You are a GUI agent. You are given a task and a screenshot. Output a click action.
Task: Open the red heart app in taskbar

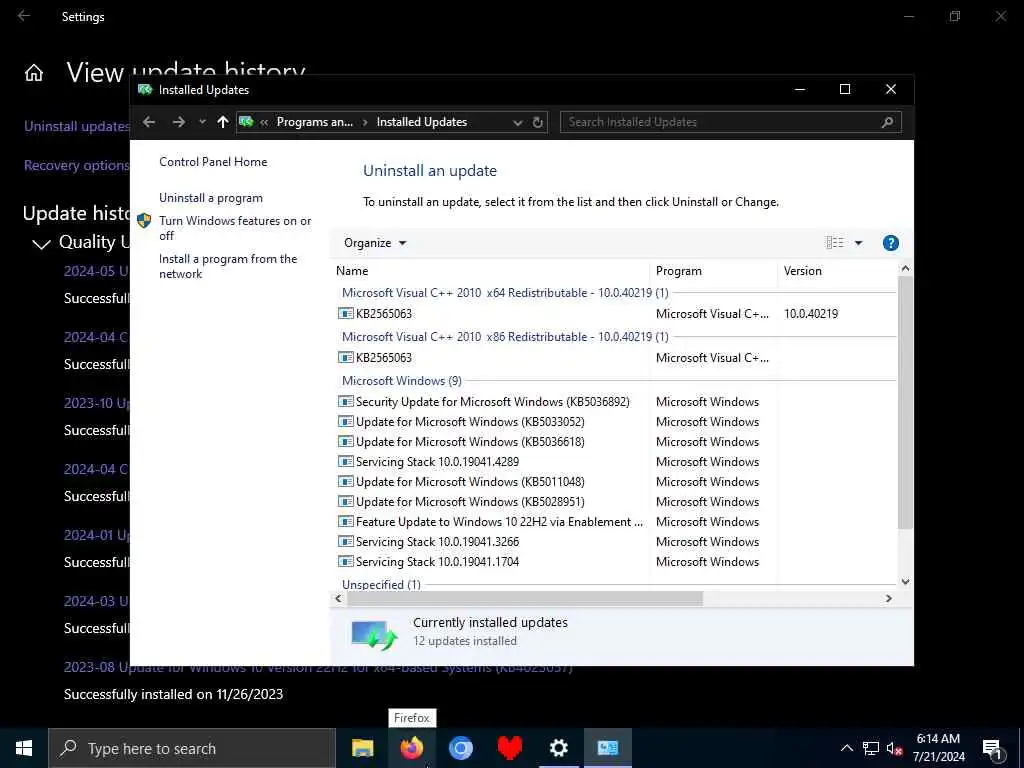pos(509,748)
